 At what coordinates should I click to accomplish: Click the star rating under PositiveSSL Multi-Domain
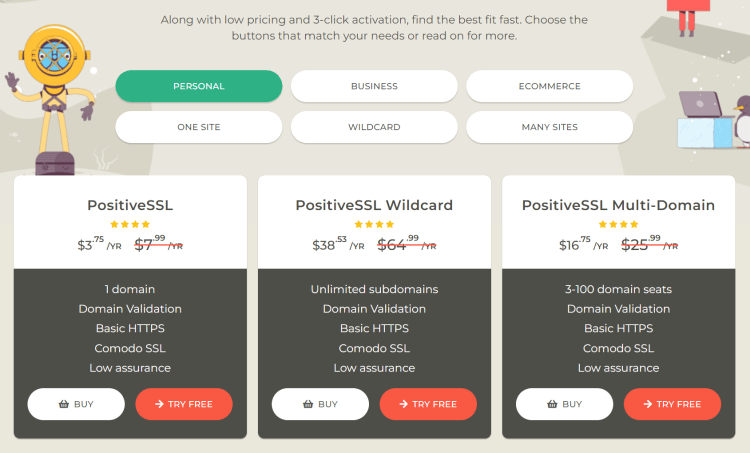coord(618,224)
